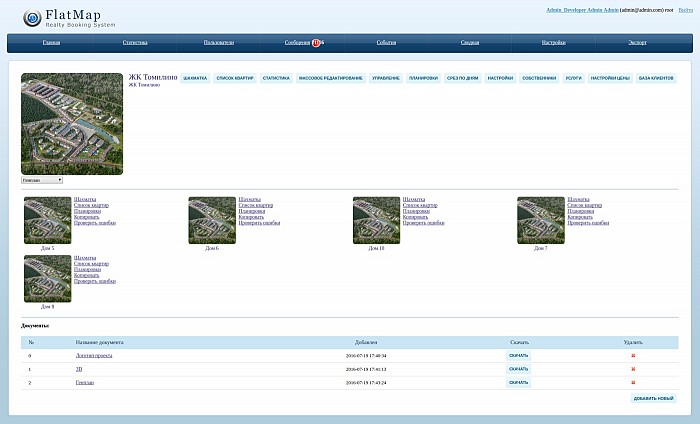Open "Статистика" in the top navigation bar
The width and height of the screenshot is (700, 424).
[x=135, y=43]
